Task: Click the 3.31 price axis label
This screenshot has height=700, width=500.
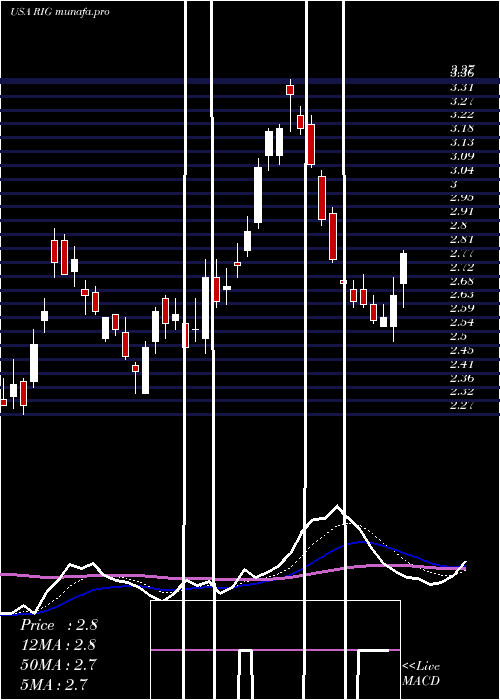Action: (x=462, y=87)
